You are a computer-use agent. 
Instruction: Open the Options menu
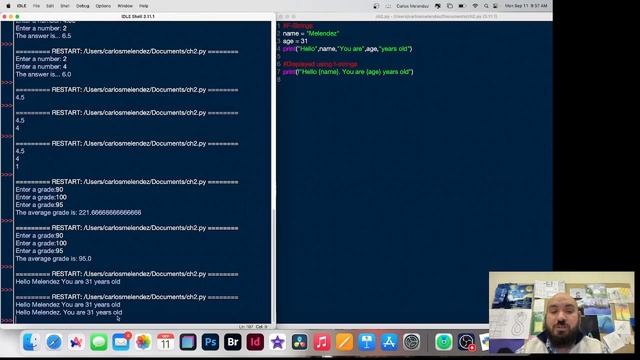pyautogui.click(x=103, y=6)
